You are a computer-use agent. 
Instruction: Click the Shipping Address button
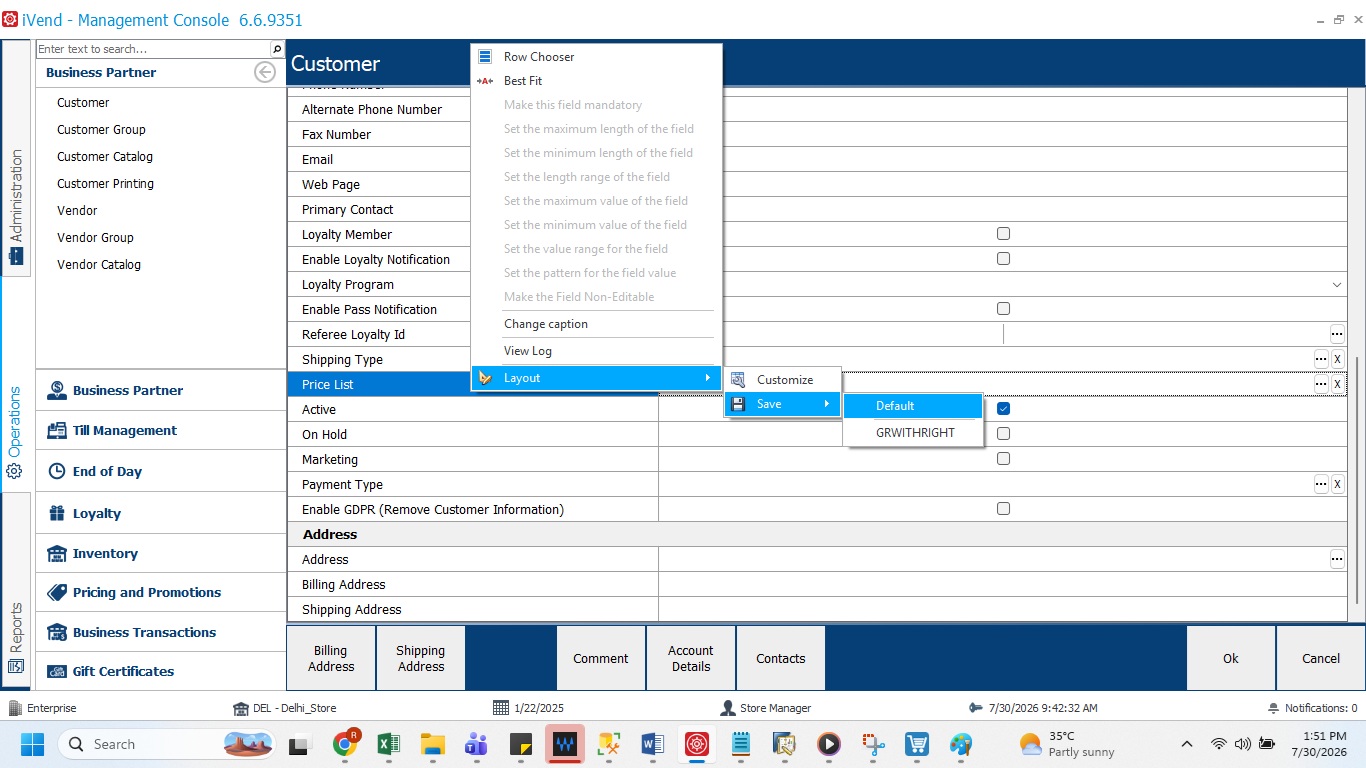[x=421, y=658]
